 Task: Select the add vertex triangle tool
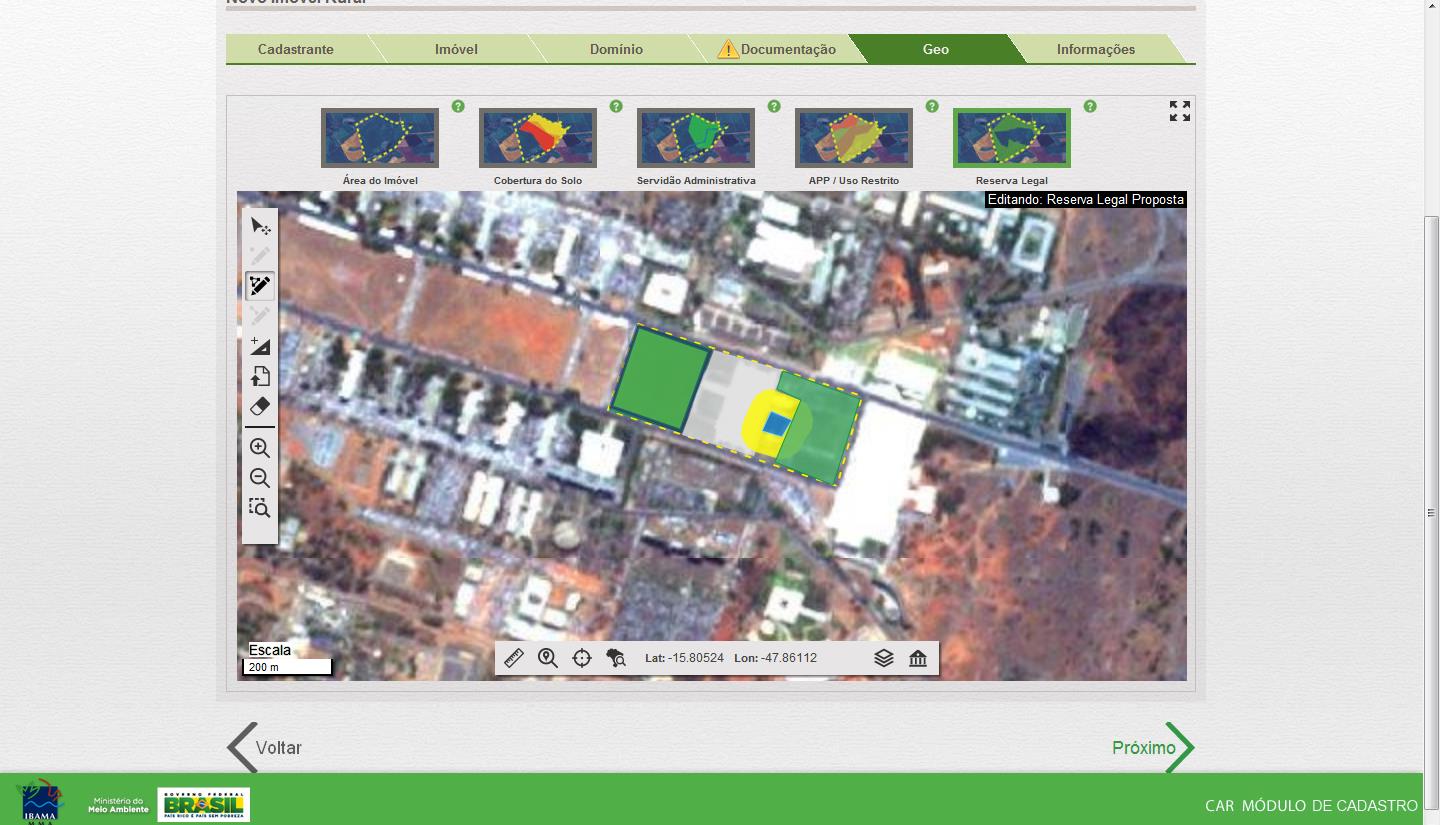[260, 346]
